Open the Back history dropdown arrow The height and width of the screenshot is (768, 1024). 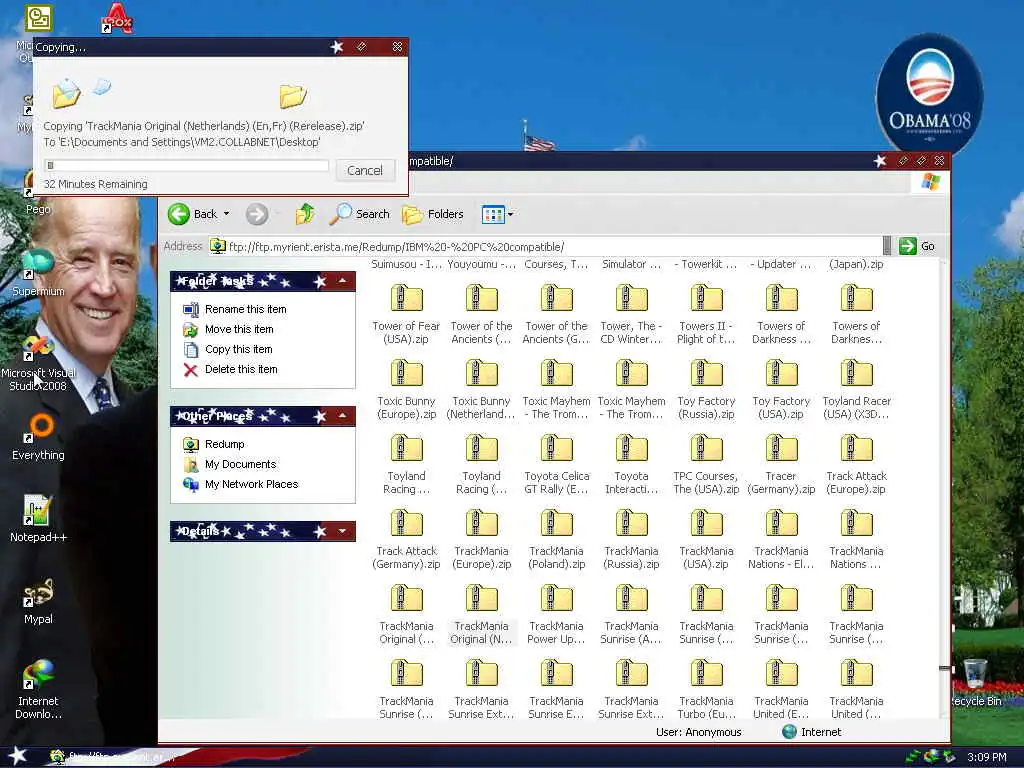click(226, 214)
